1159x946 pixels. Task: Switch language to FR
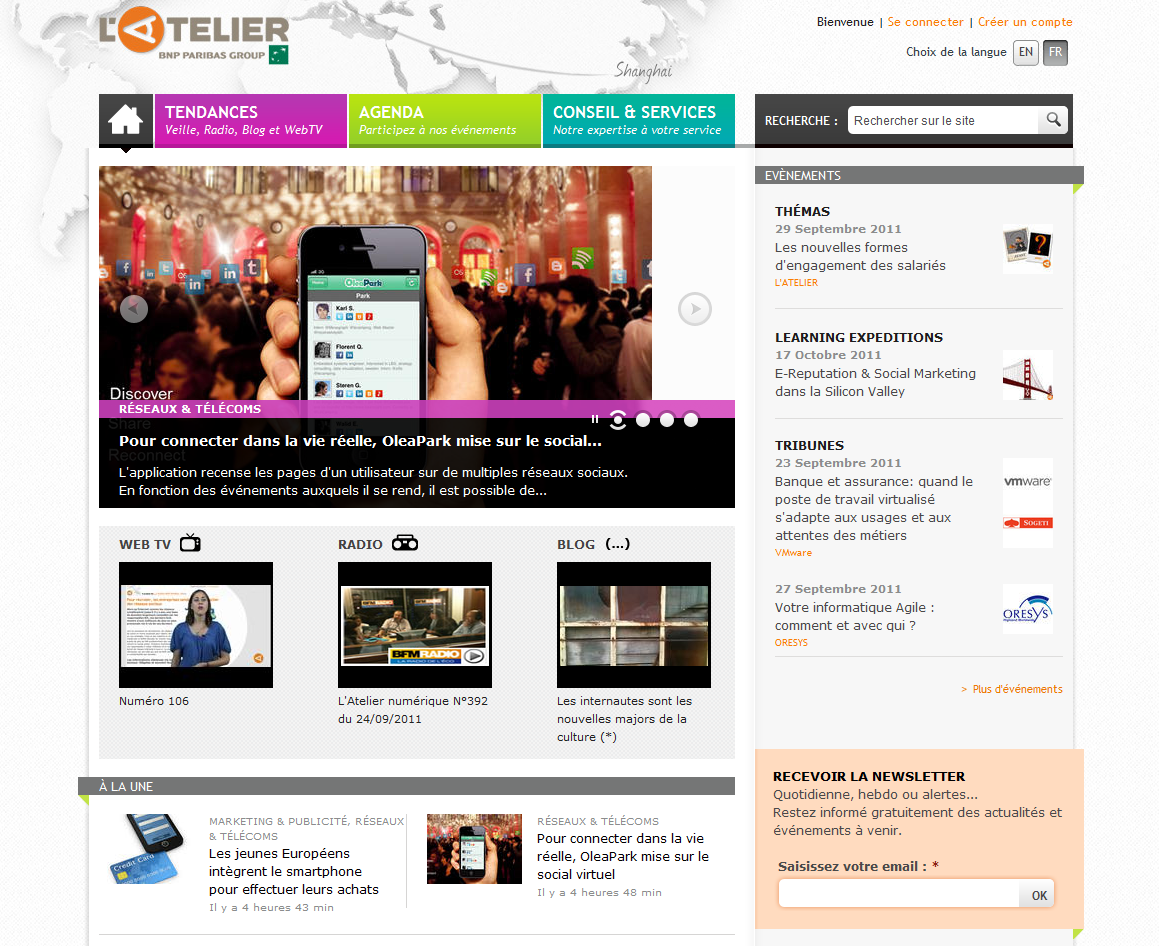1056,52
